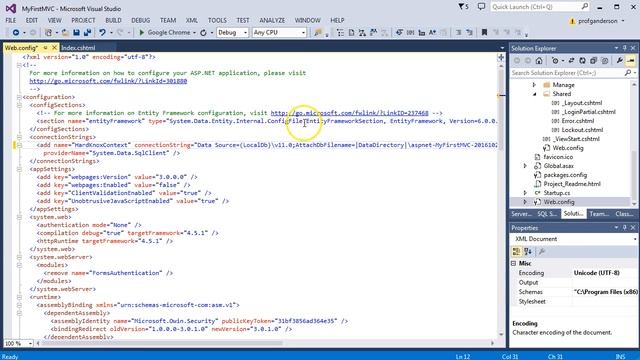Collapse the configuration element outline
Image resolution: width=640 pixels, height=360 pixels.
(19, 97)
